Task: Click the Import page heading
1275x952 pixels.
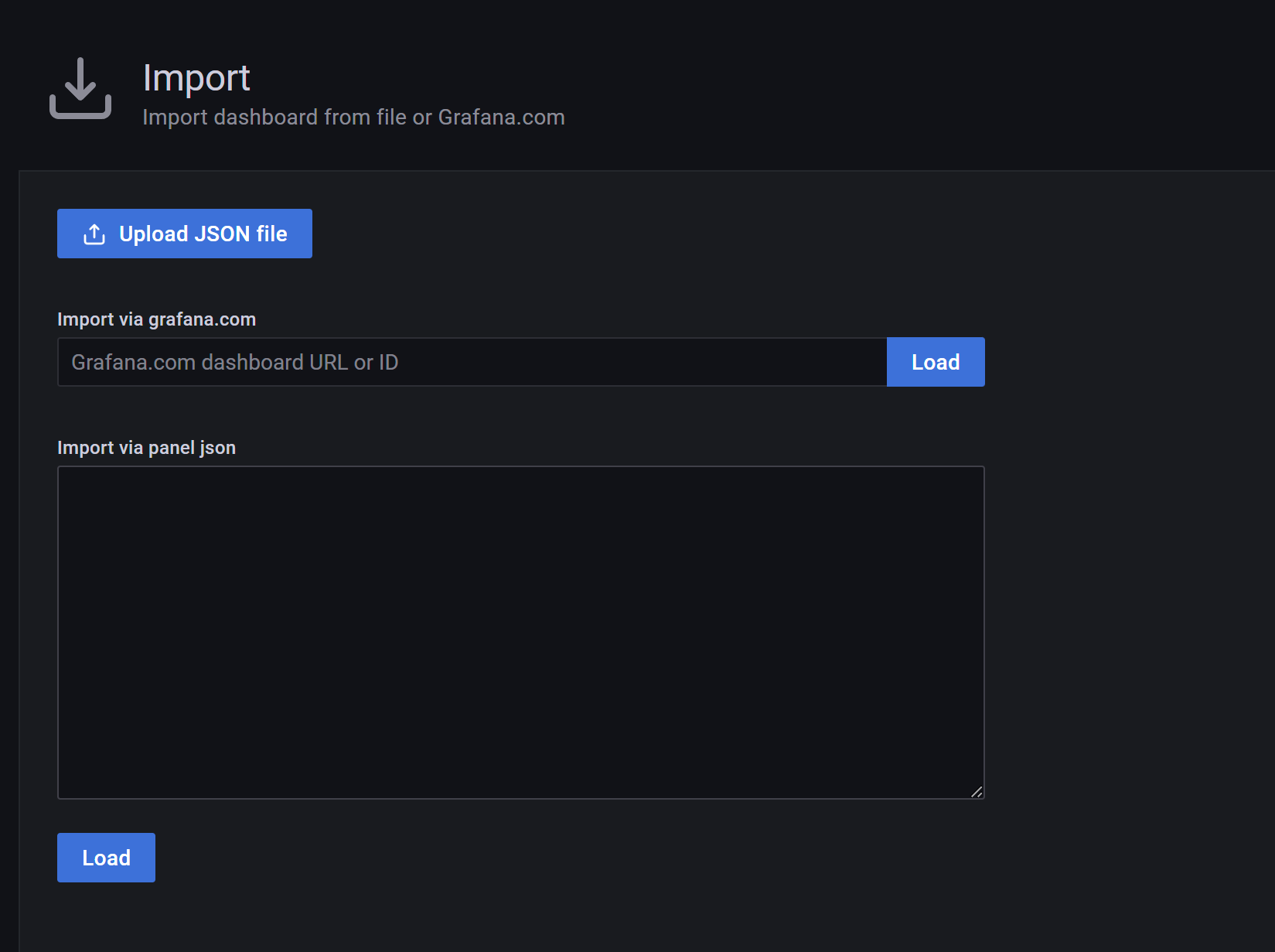Action: 196,78
